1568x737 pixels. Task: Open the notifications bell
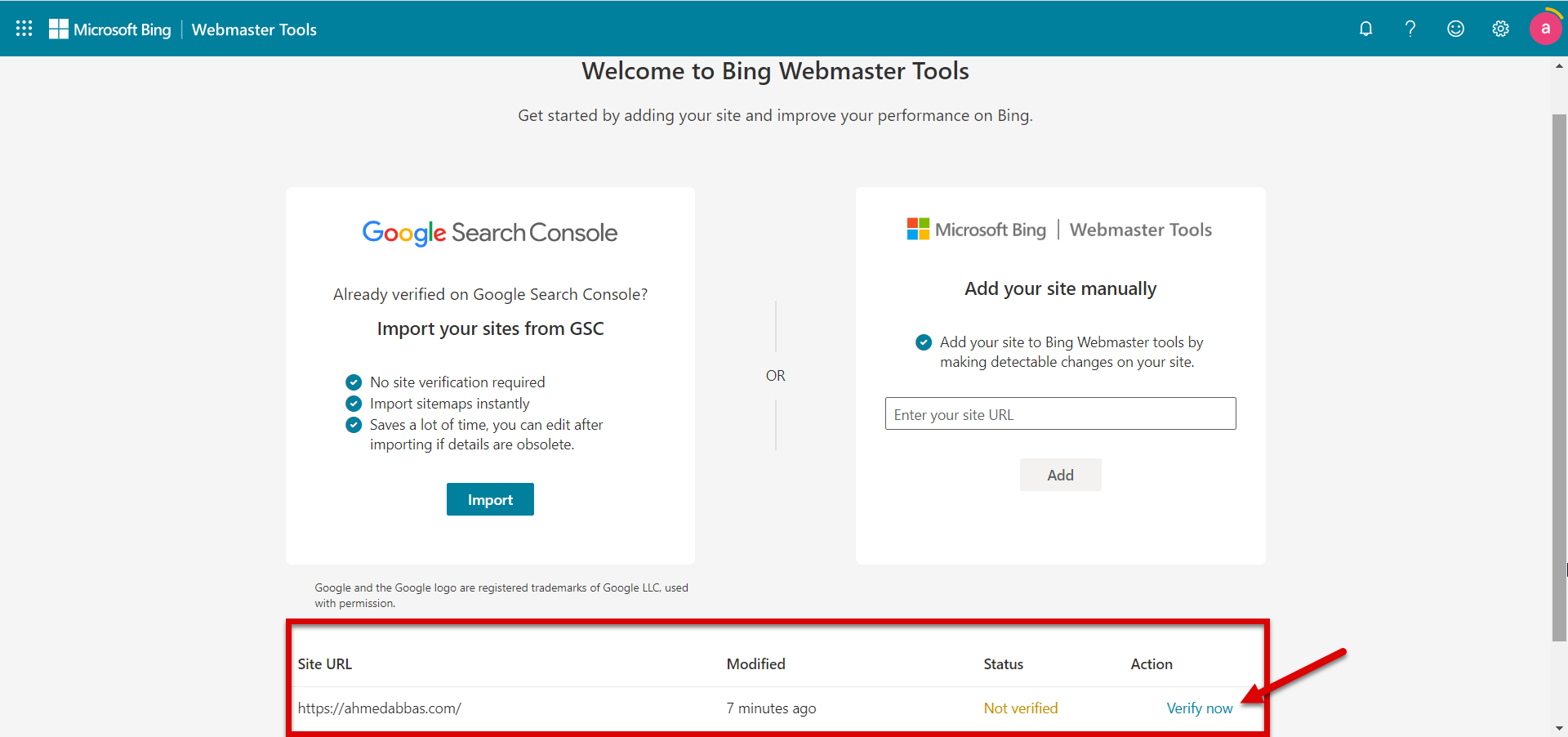(x=1365, y=29)
